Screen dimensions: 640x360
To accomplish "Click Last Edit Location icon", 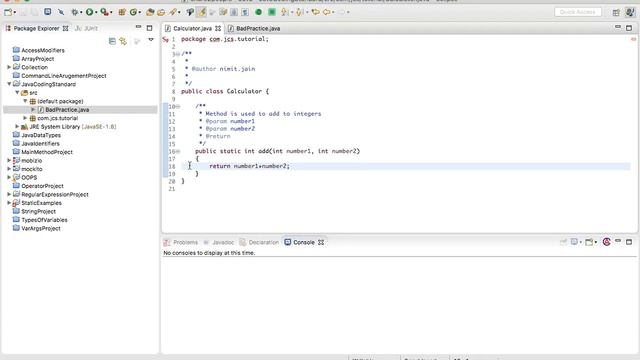I will coord(315,12).
